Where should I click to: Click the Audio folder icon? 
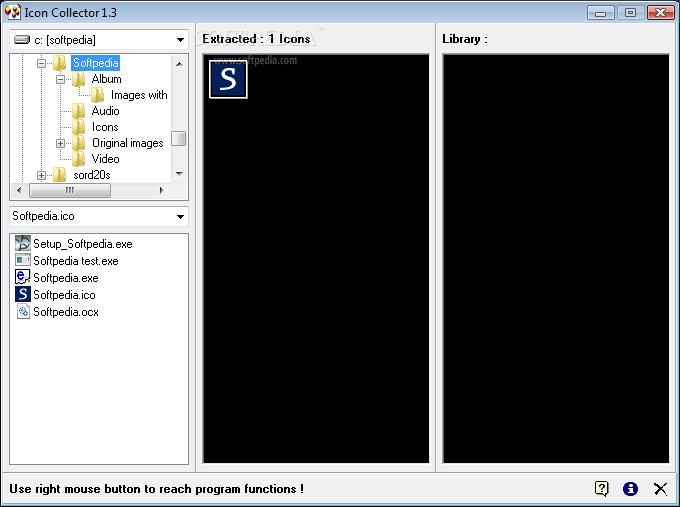coord(78,111)
